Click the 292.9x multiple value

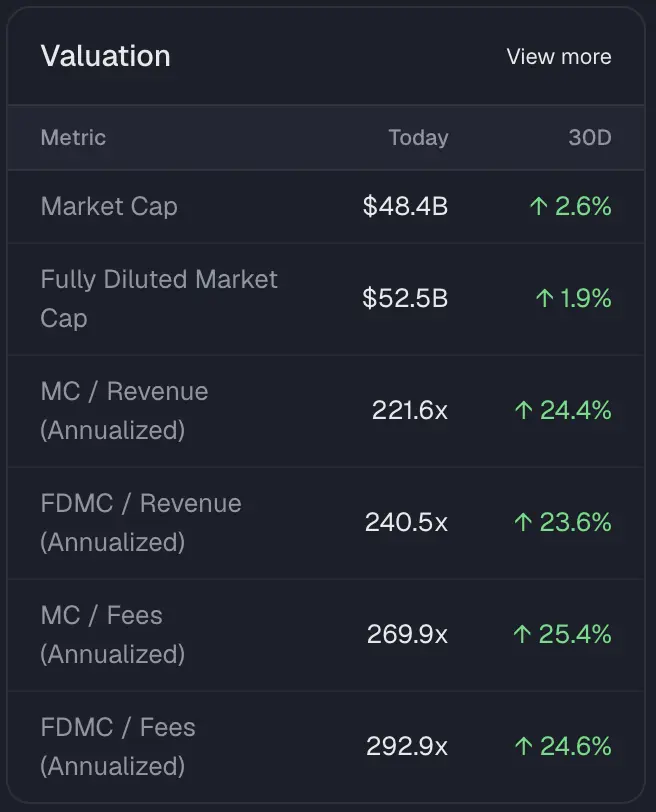(407, 747)
